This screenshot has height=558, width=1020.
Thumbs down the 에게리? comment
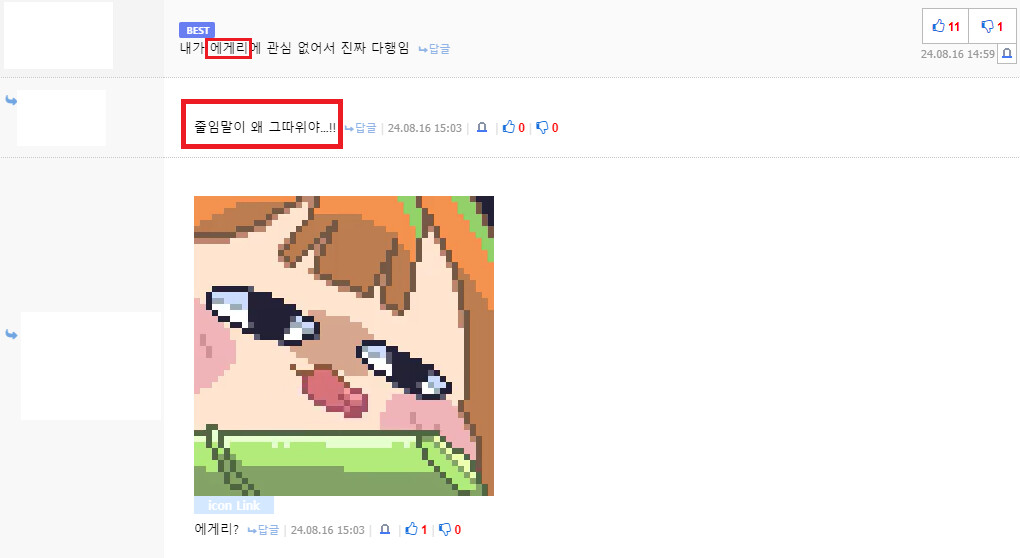click(x=450, y=529)
